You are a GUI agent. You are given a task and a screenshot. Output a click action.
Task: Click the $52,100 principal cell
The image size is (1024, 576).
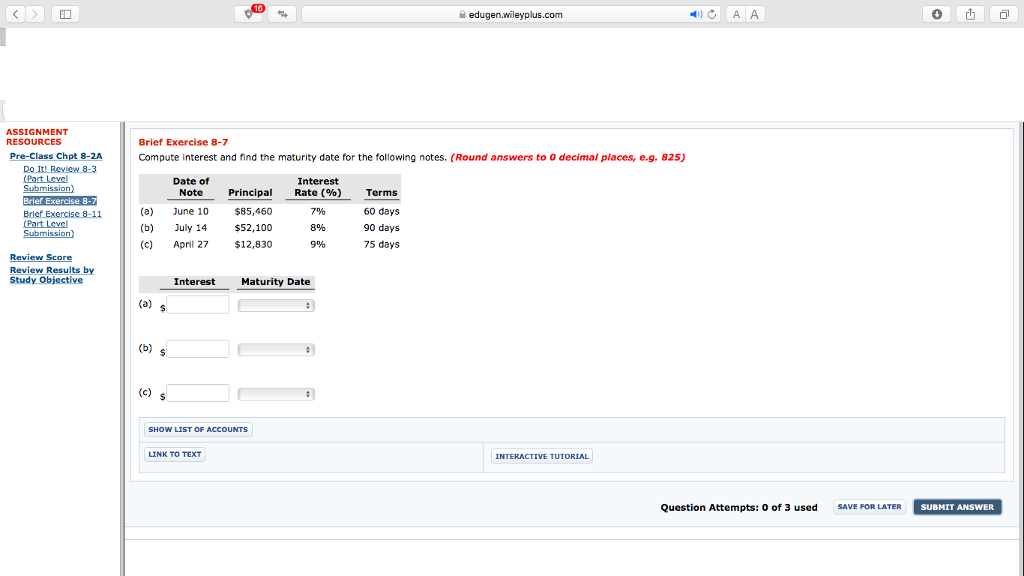pos(253,228)
